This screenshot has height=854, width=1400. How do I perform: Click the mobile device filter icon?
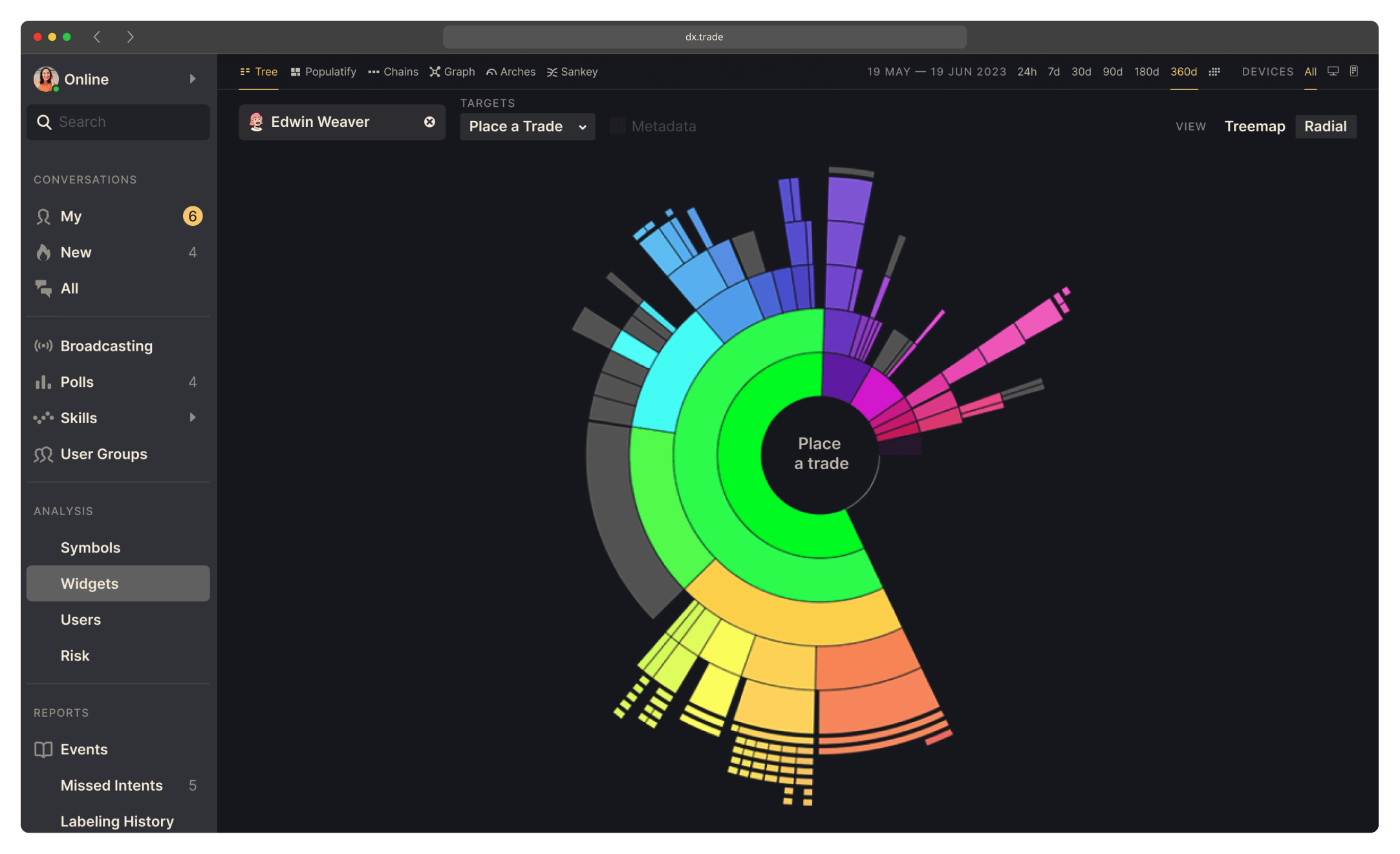1353,71
